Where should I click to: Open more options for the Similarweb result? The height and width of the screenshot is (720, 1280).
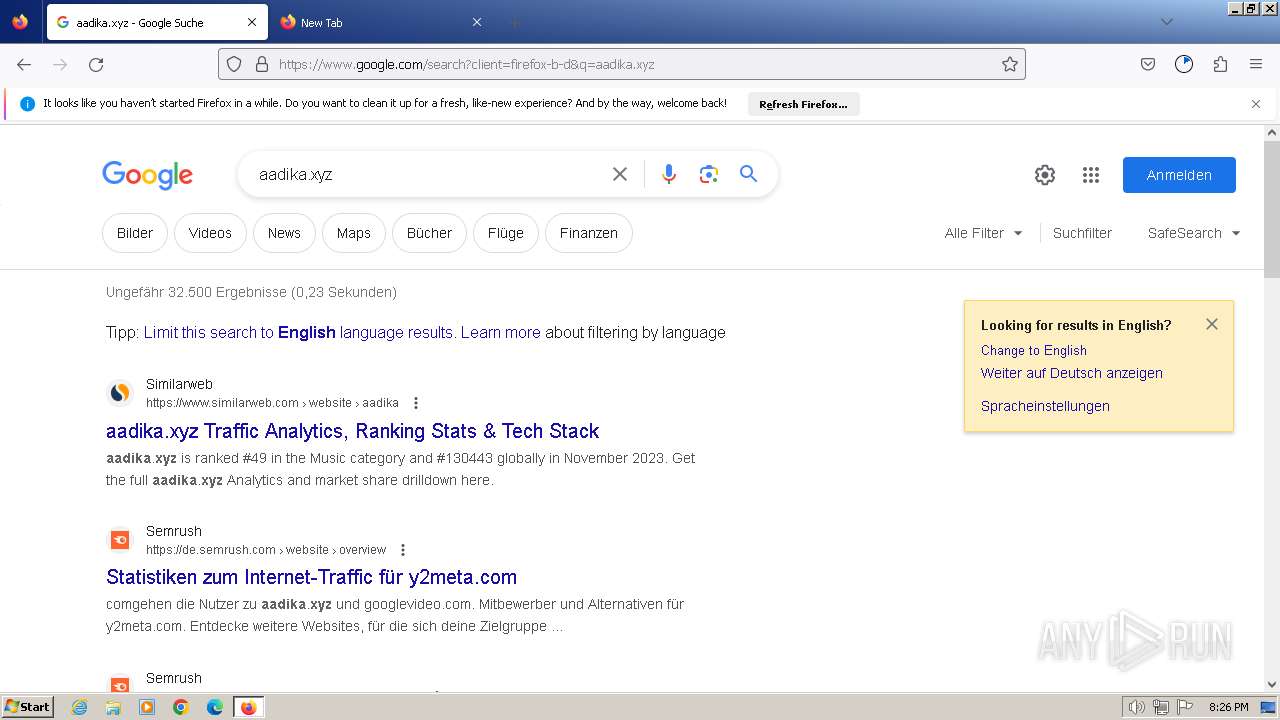tap(416, 403)
